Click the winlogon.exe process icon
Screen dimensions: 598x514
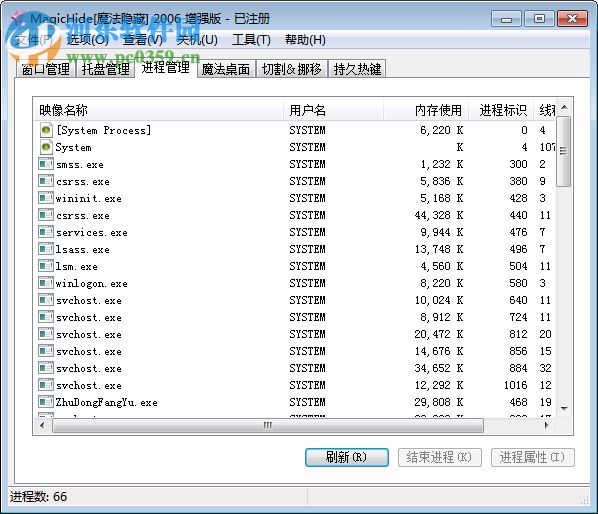point(46,283)
